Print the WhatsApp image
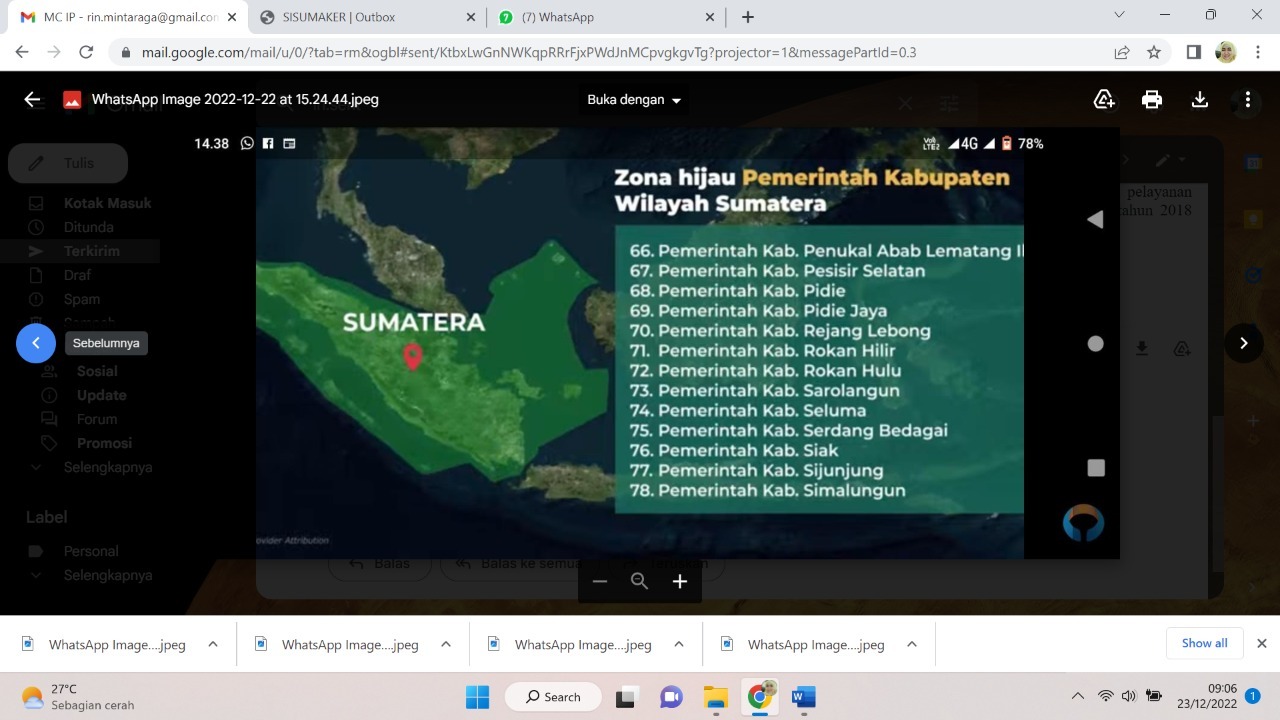 pyautogui.click(x=1152, y=99)
